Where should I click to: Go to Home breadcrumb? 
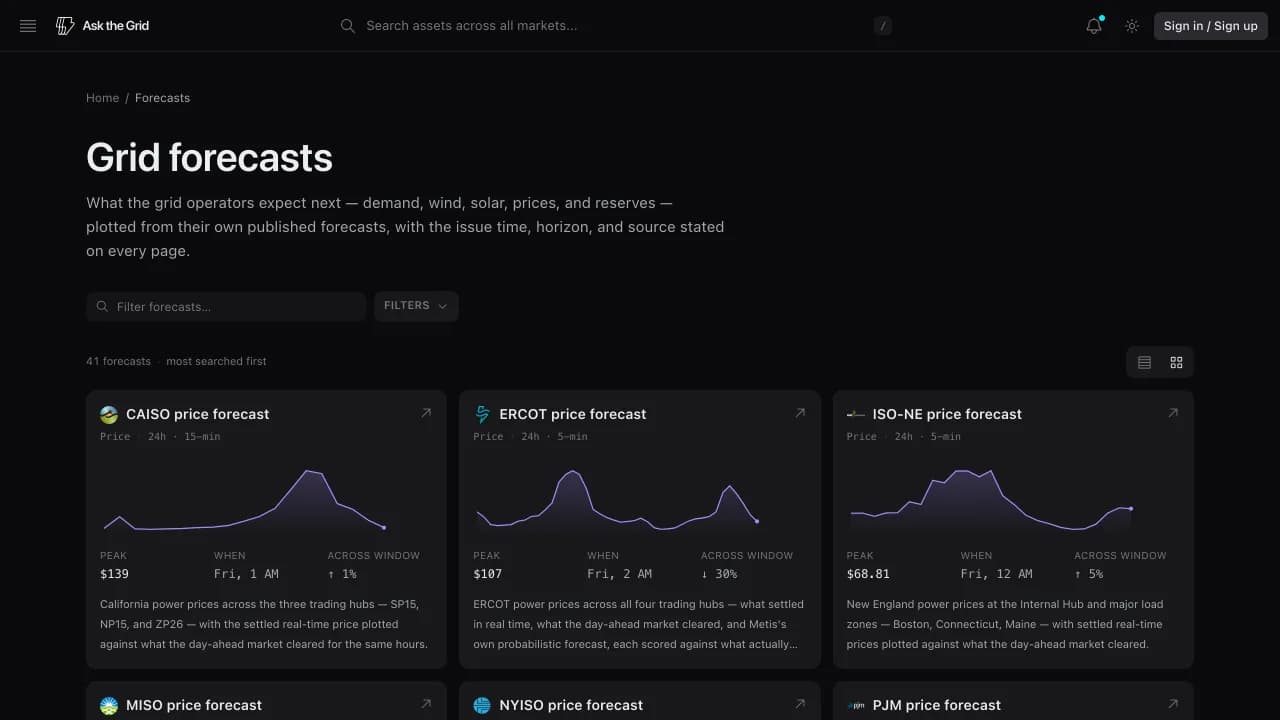coord(102,98)
